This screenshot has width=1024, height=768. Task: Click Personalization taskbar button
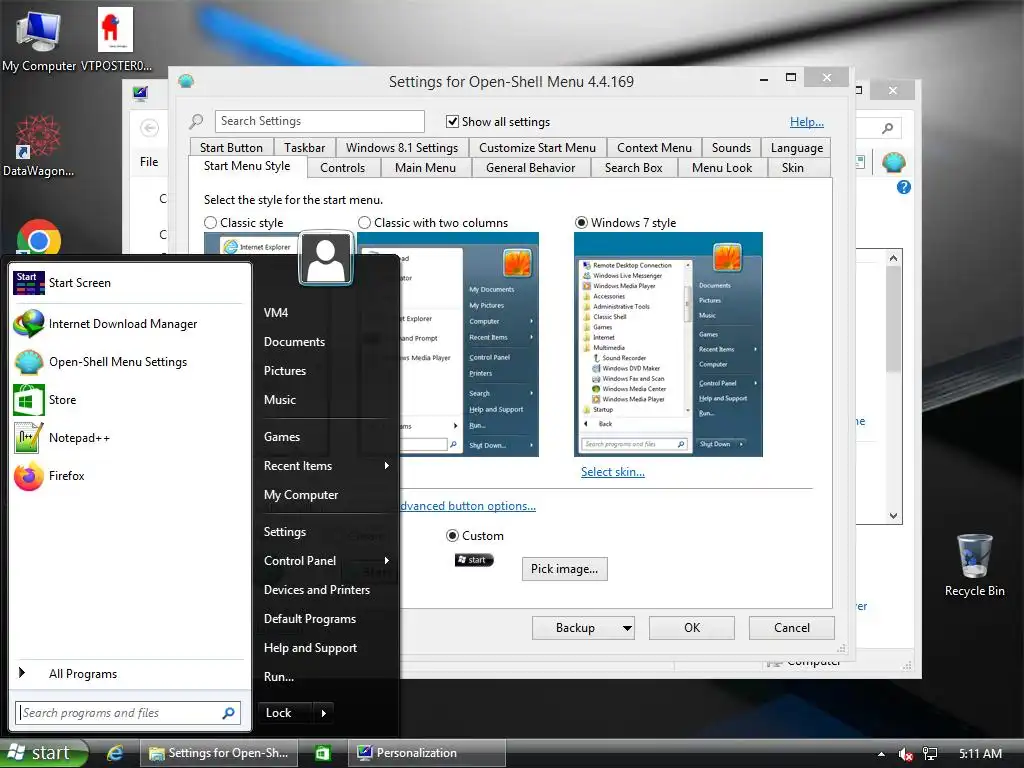click(x=426, y=753)
